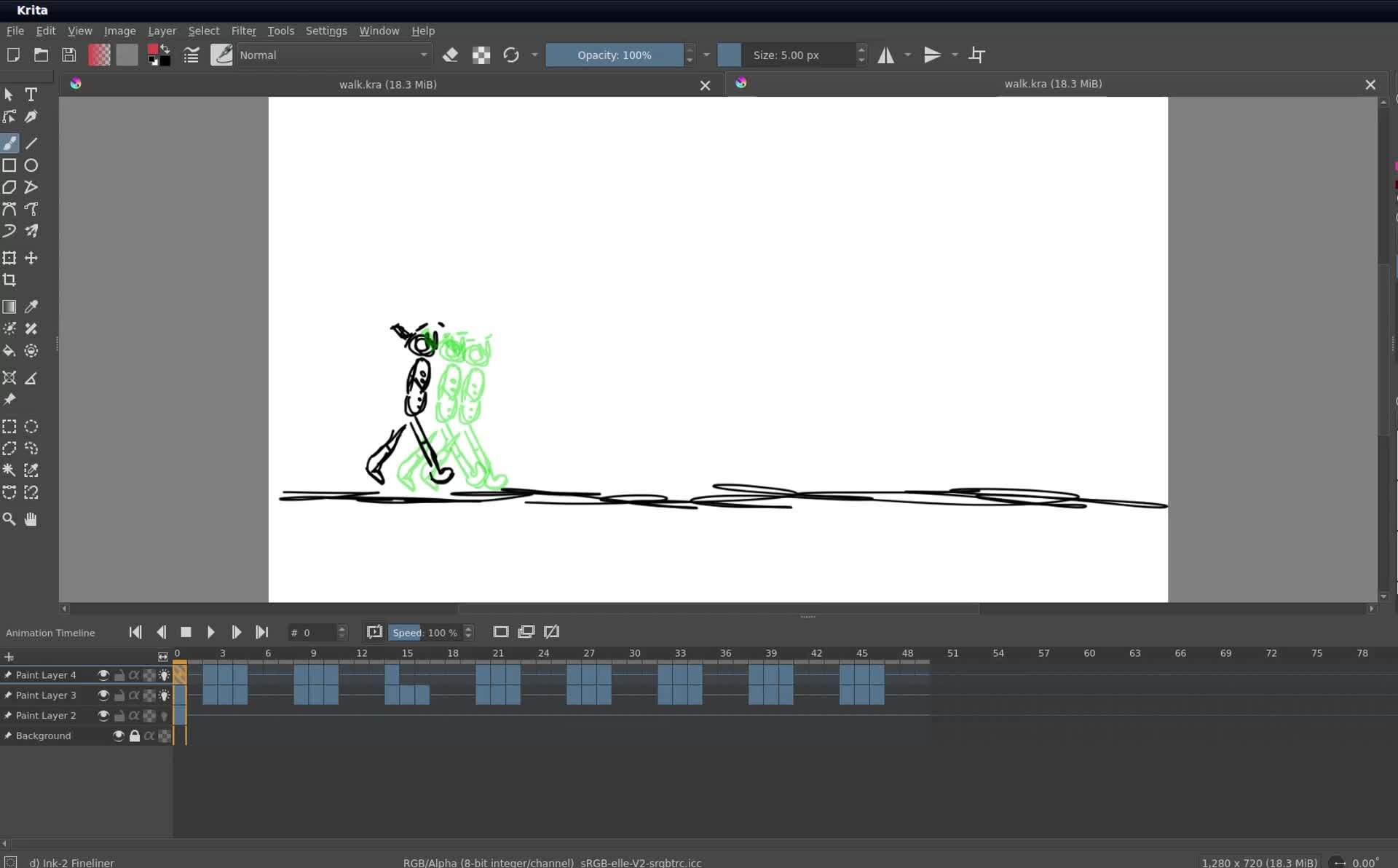Viewport: 1398px width, 868px height.
Task: Open the Layer menu
Action: pos(162,31)
